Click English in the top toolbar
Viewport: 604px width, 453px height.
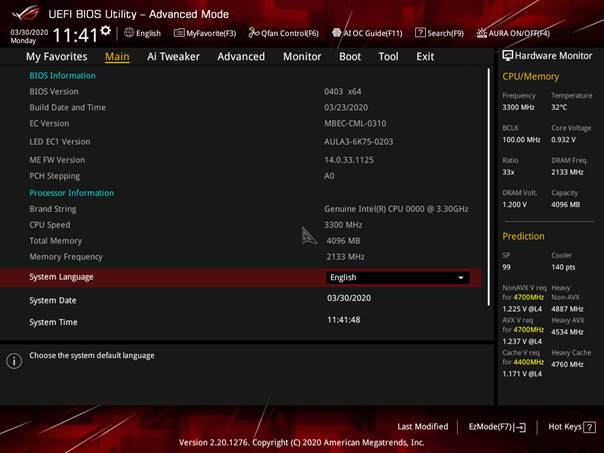148,33
